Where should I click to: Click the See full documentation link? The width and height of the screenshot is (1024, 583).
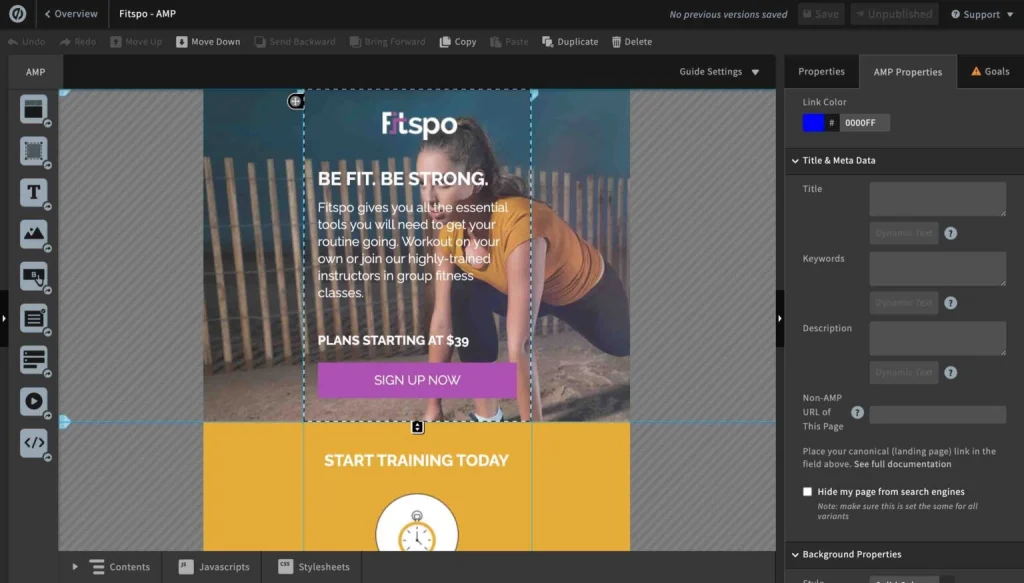click(x=902, y=464)
